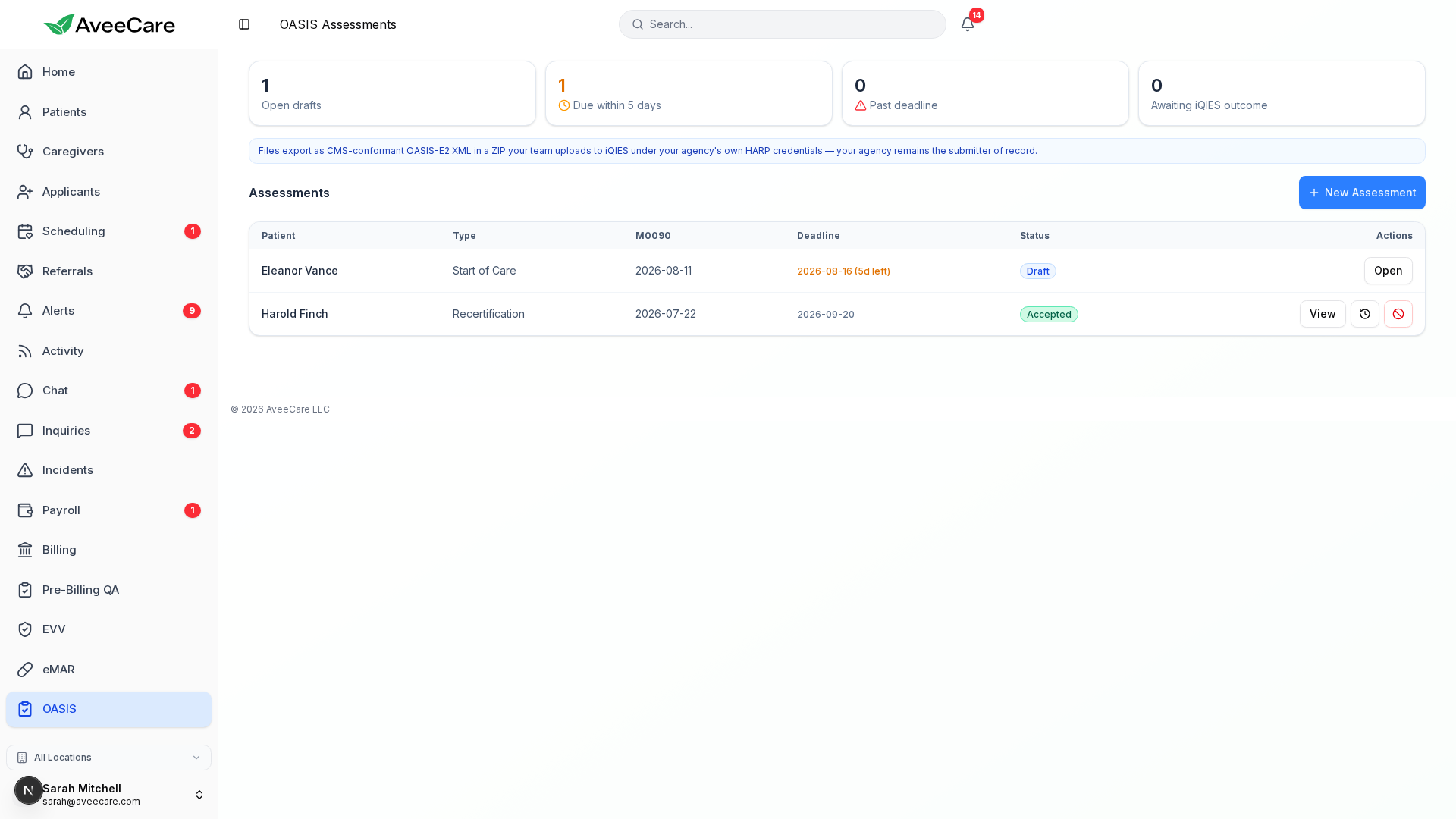The width and height of the screenshot is (1456, 819).
Task: Click the Chat badge showing 1
Action: [x=193, y=391]
